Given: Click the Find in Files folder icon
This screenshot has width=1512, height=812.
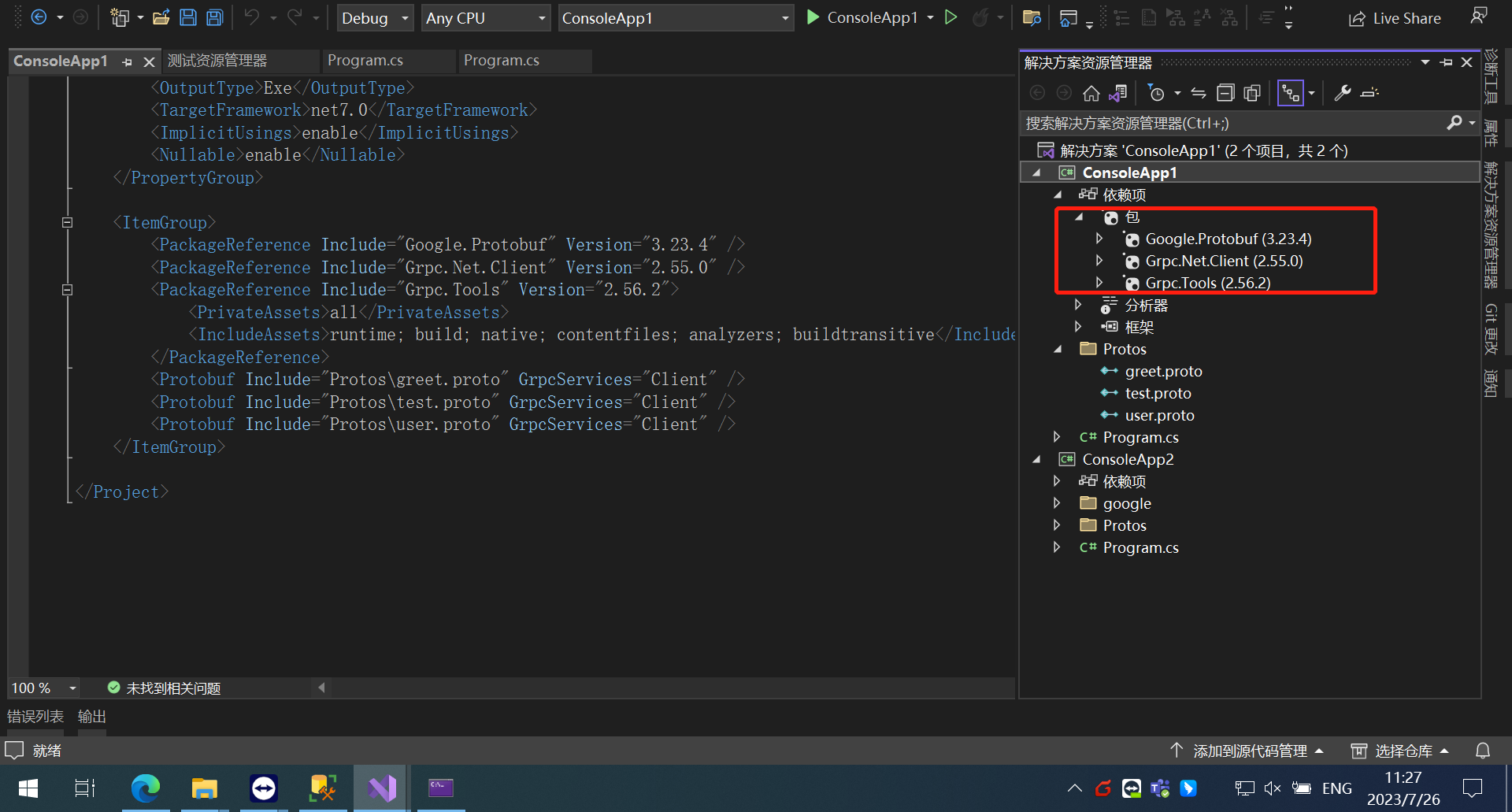Looking at the screenshot, I should [x=1032, y=17].
